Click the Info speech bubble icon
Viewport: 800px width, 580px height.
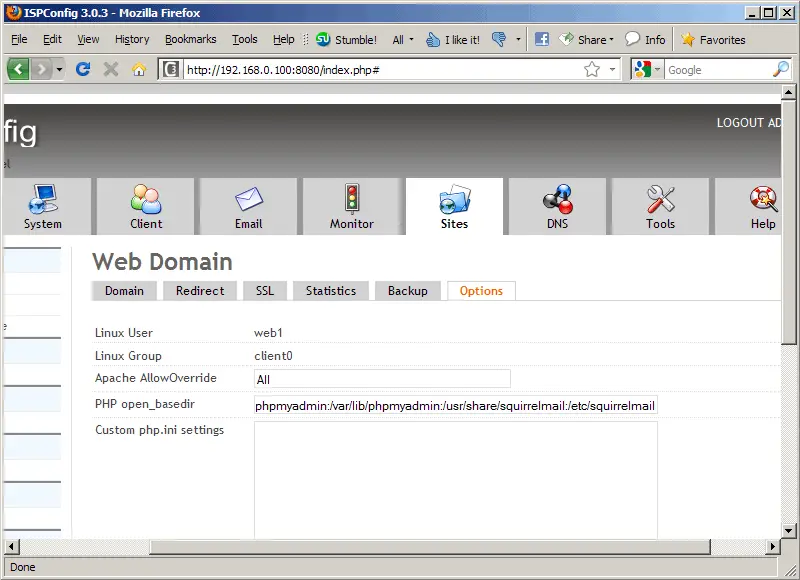tap(645, 39)
